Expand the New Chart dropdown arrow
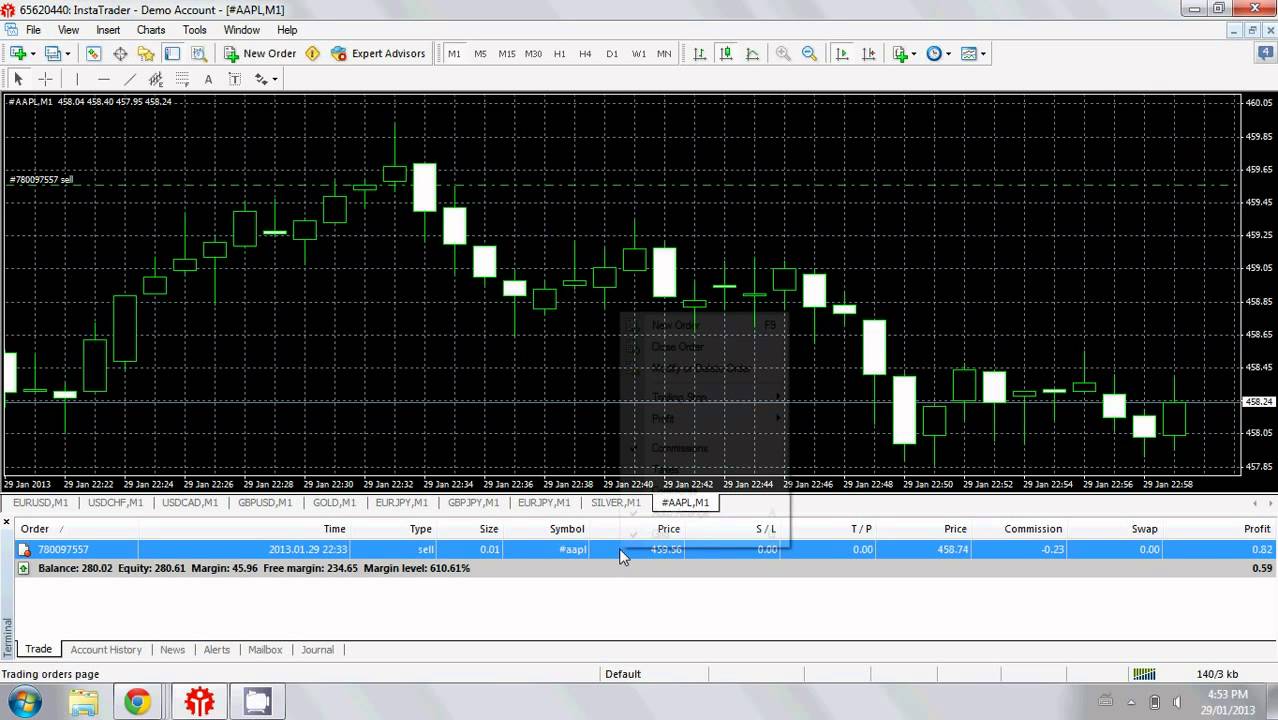Screen dimensions: 1278x720 [33, 54]
